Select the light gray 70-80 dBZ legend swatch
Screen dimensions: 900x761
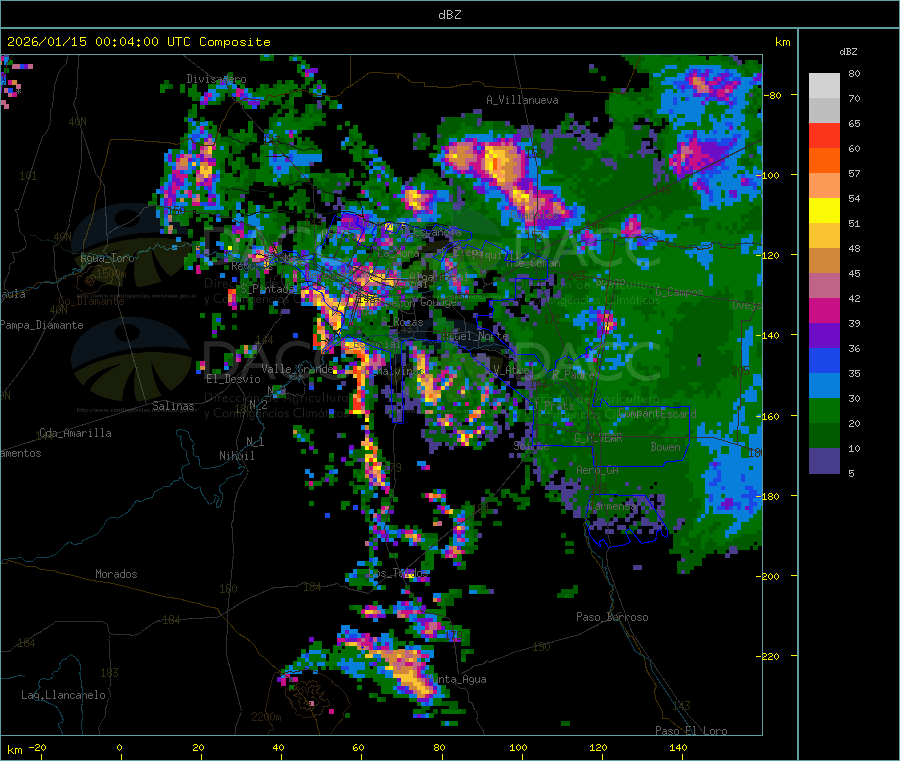pos(824,86)
